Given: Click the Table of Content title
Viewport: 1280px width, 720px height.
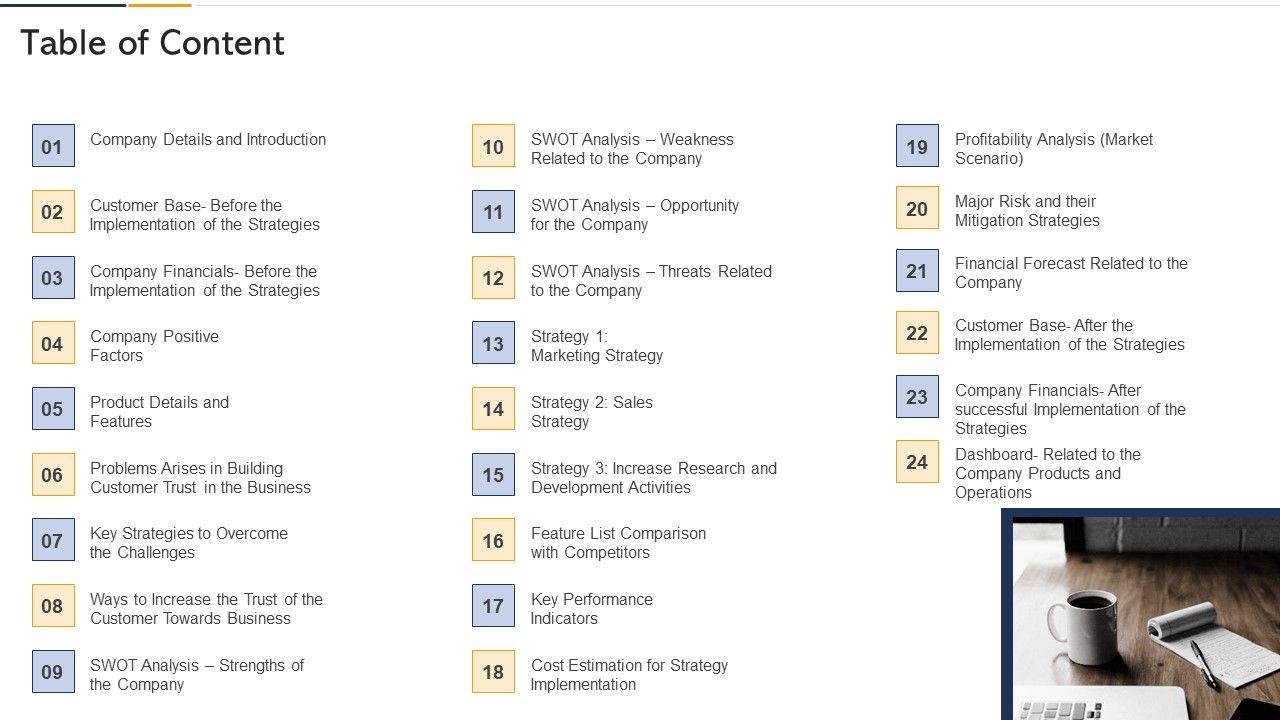Looking at the screenshot, I should [152, 43].
